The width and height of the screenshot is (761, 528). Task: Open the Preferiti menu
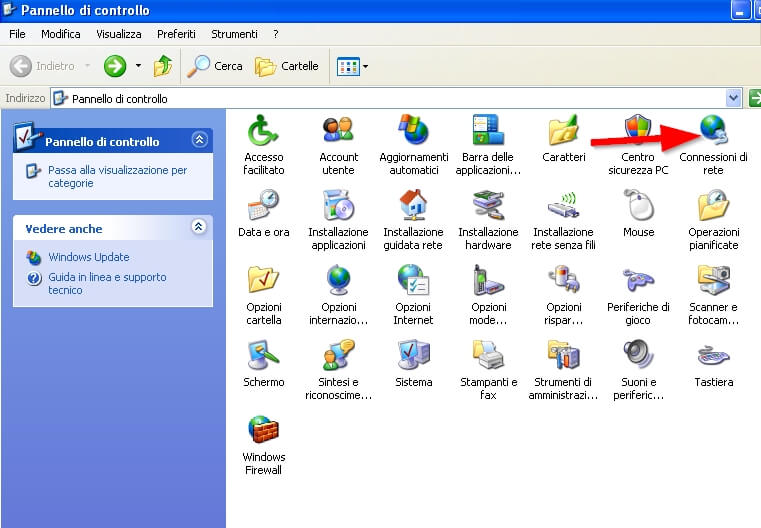[x=176, y=34]
